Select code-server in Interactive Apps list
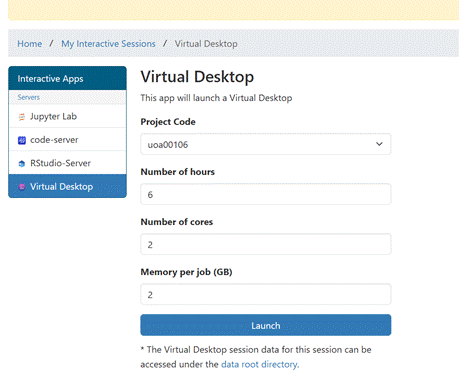459x378 pixels. click(x=67, y=140)
